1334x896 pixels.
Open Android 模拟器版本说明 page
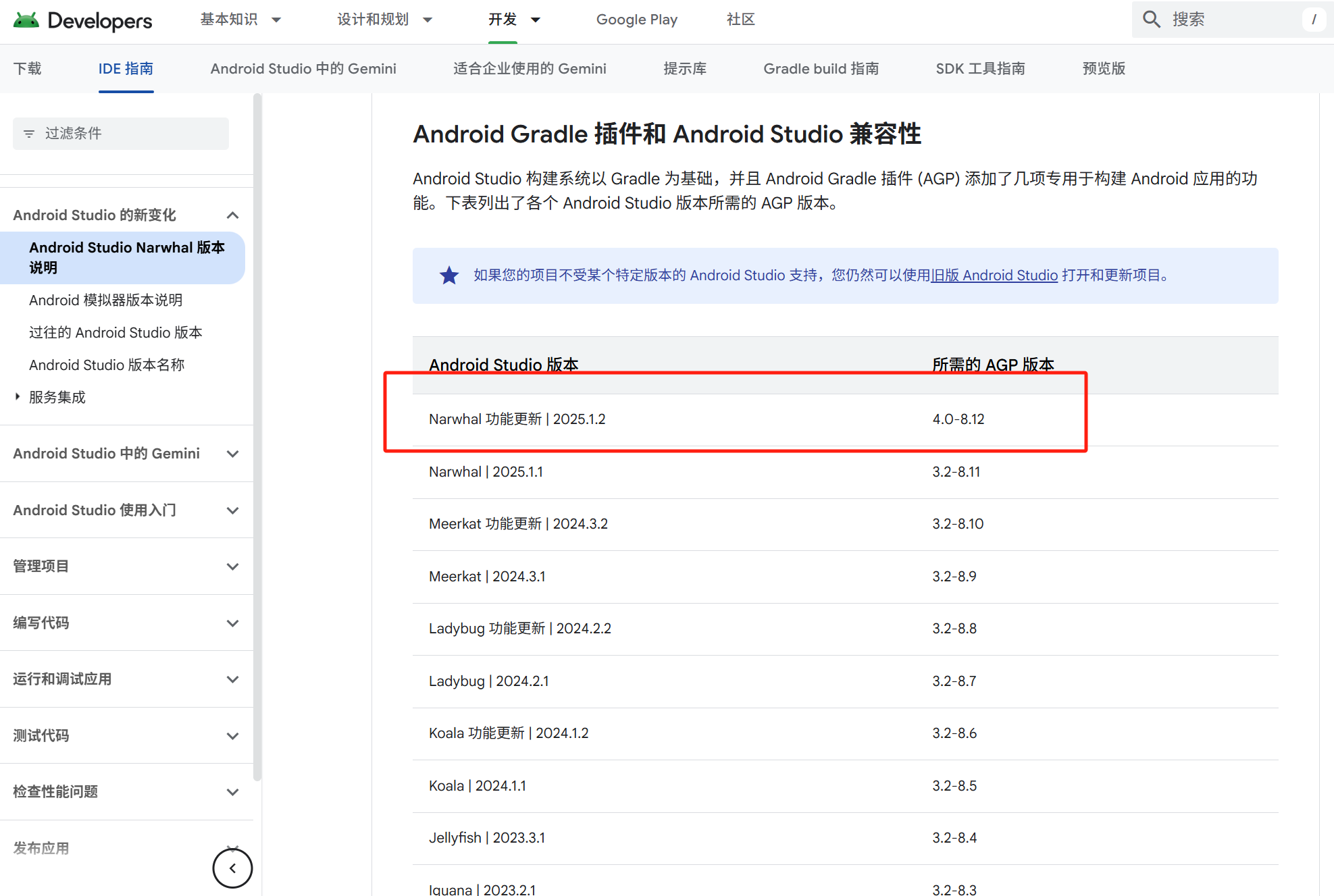(x=105, y=300)
